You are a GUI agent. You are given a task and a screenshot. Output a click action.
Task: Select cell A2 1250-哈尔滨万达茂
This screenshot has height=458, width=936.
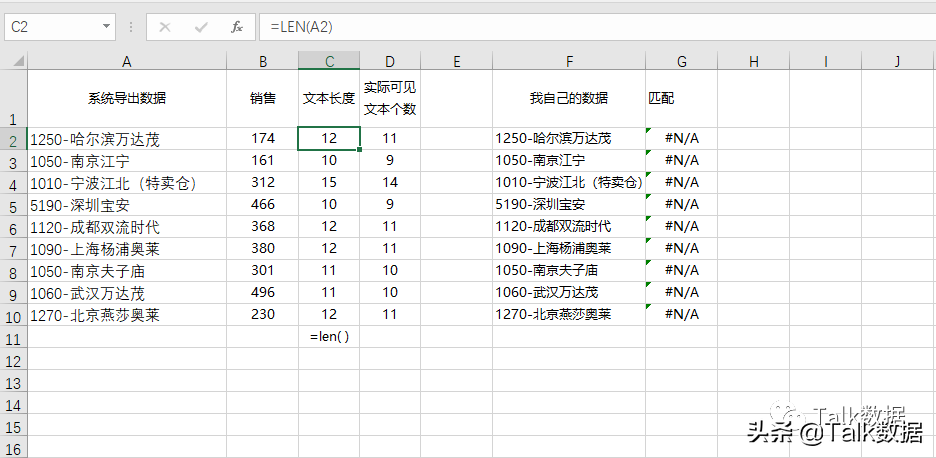click(x=127, y=139)
